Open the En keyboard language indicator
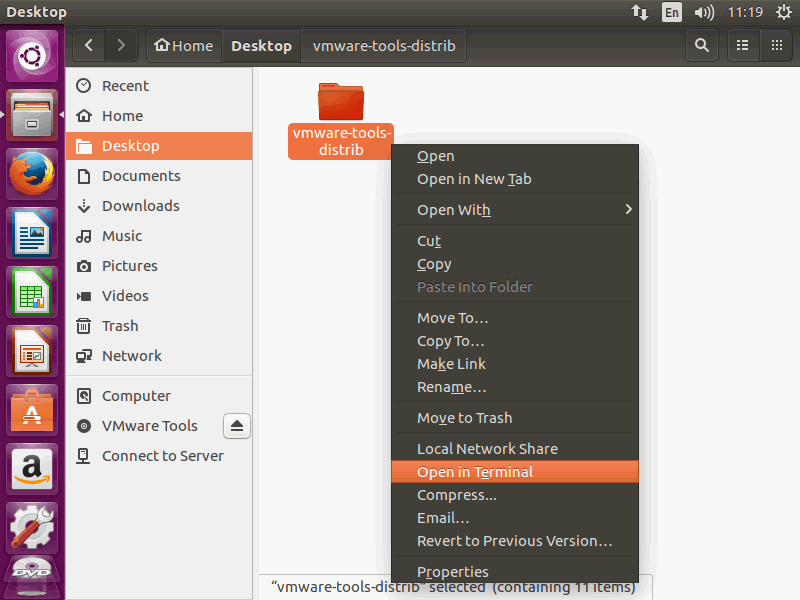The width and height of the screenshot is (800, 600). pyautogui.click(x=671, y=12)
